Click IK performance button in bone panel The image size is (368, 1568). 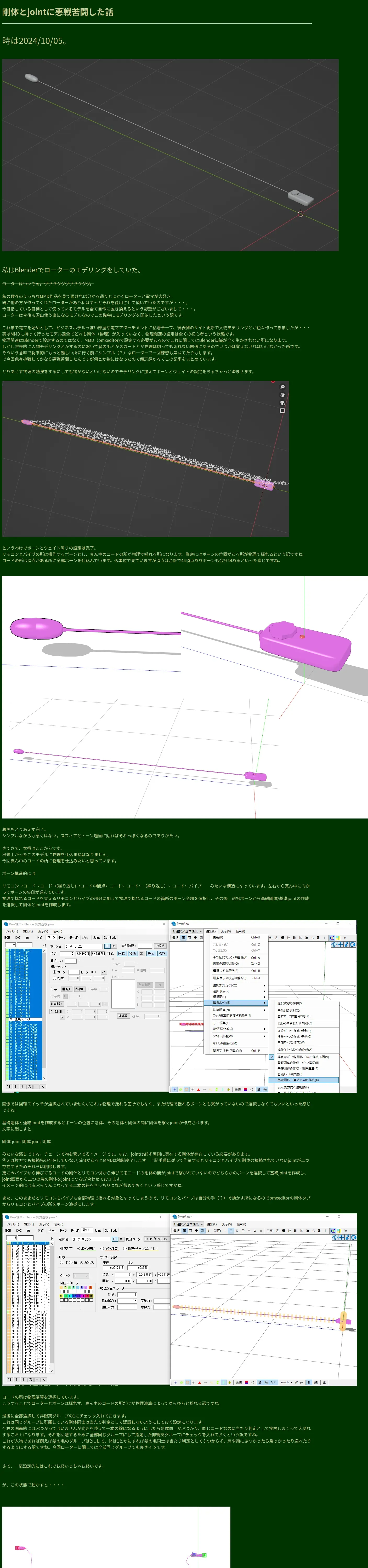(x=142, y=953)
